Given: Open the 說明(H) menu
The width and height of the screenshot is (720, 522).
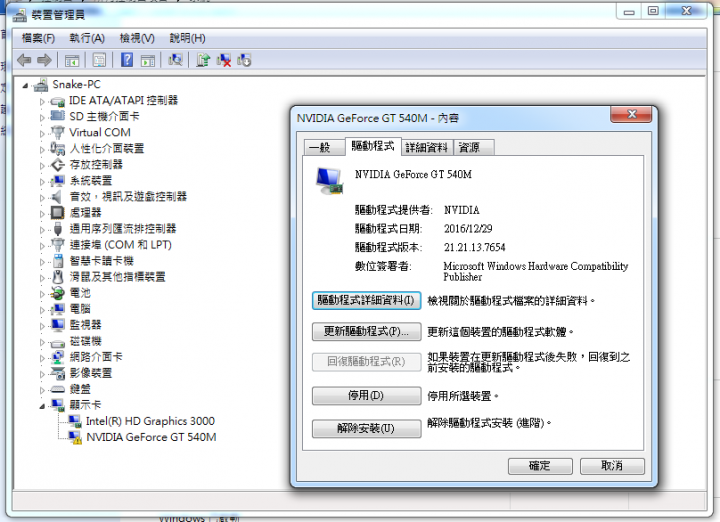Looking at the screenshot, I should point(187,38).
